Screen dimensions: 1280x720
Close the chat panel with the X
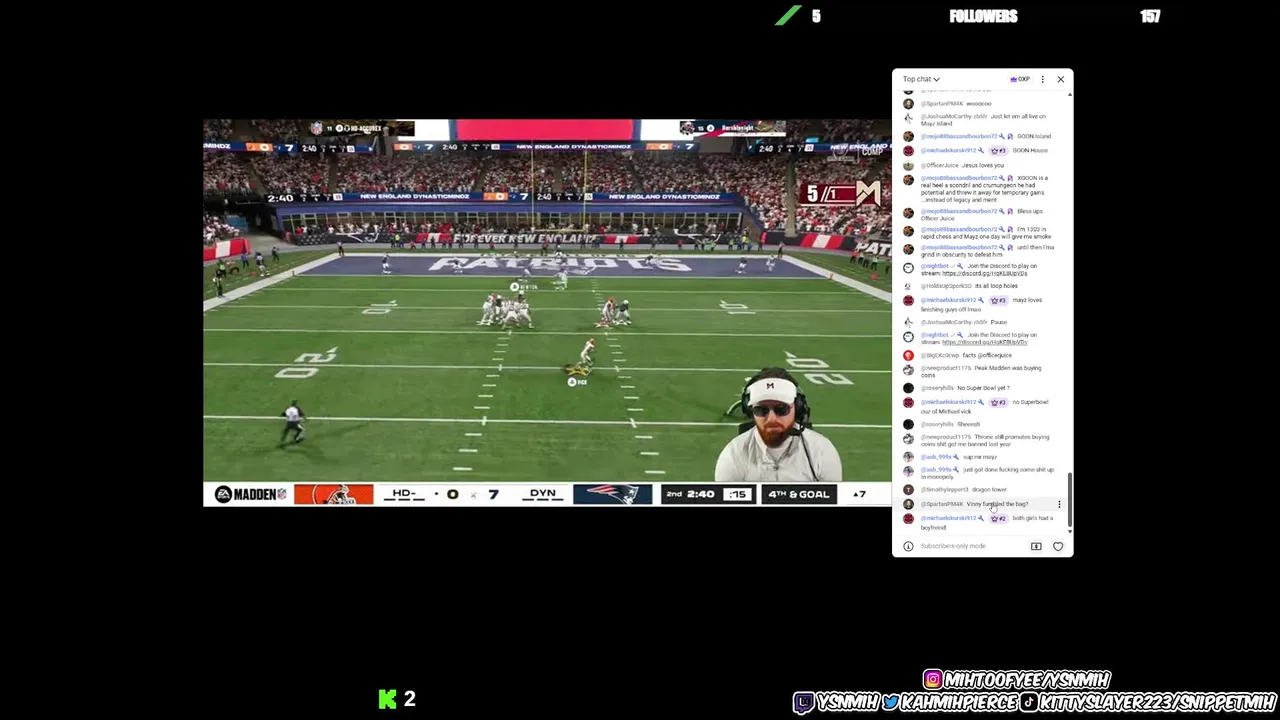click(x=1060, y=79)
